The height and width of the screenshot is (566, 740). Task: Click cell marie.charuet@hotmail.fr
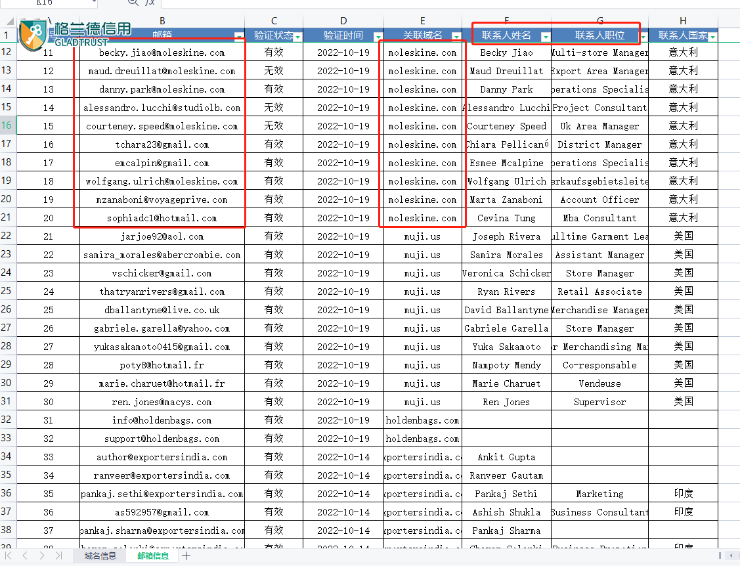pos(162,383)
